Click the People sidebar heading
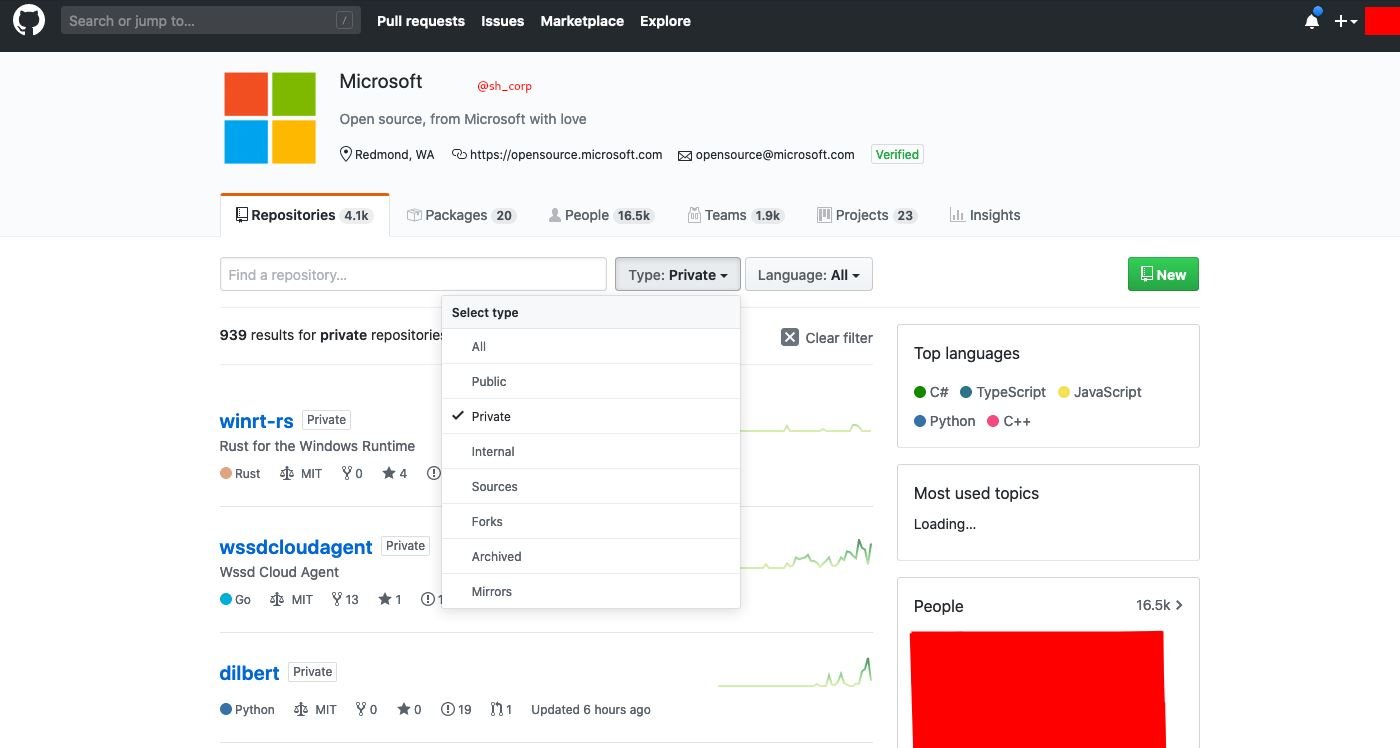The height and width of the screenshot is (748, 1400). tap(939, 606)
